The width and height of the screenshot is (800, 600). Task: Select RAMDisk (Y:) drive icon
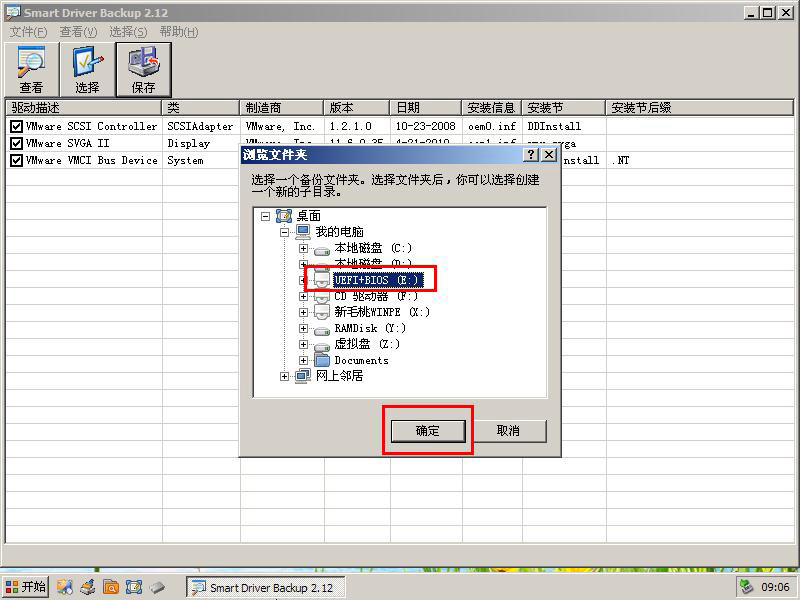322,331
